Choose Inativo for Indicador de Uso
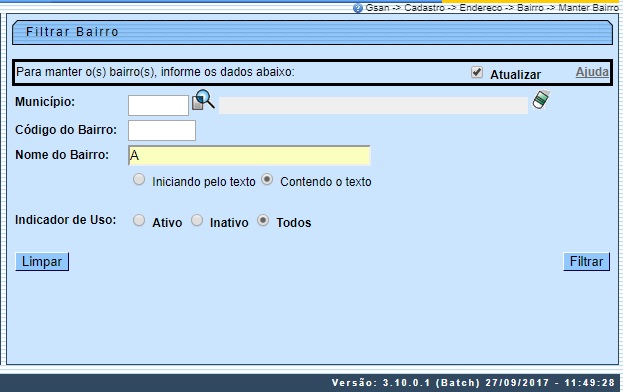623x392 pixels. [x=197, y=220]
